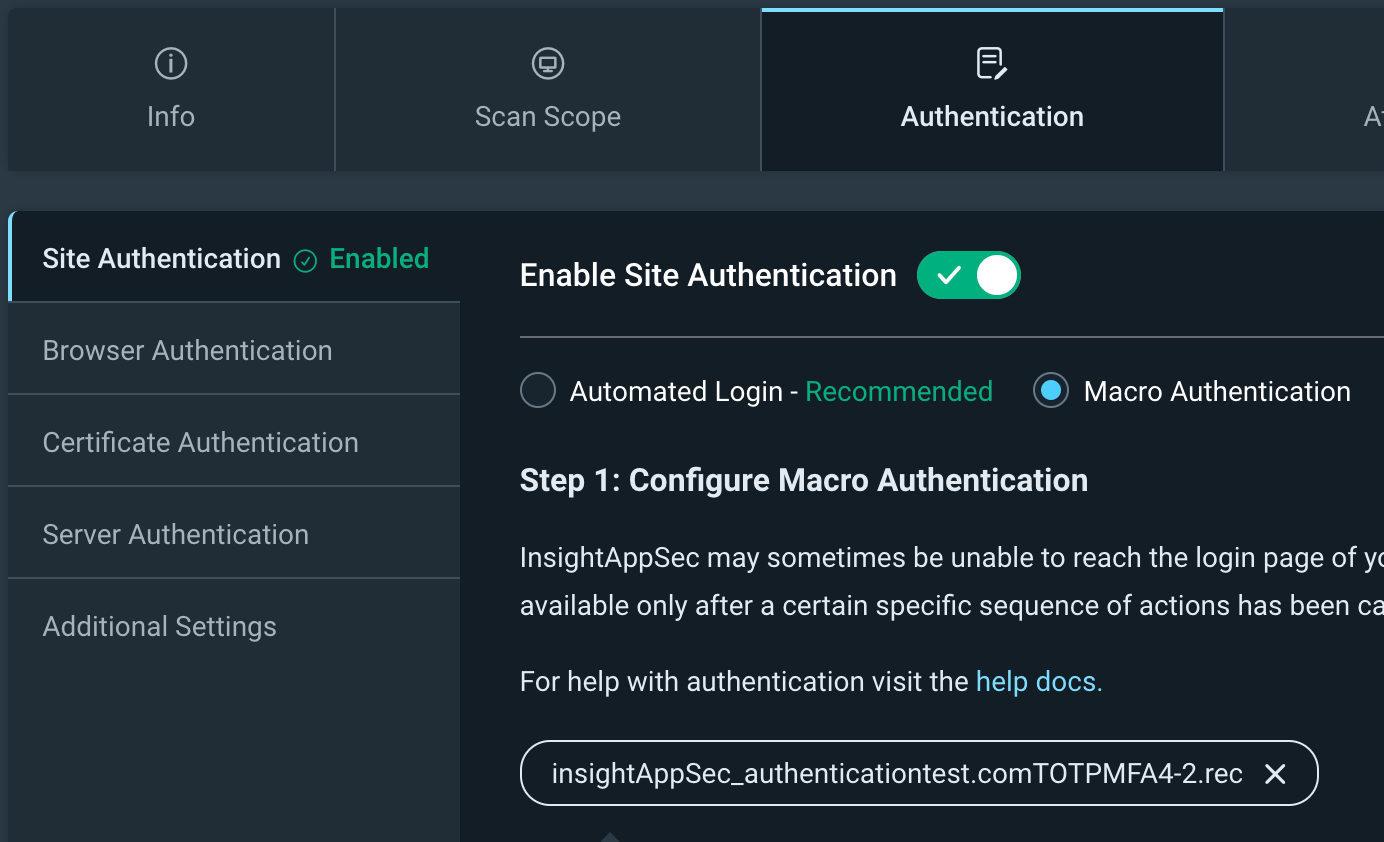Click the Authentication tab's document-pencil icon

(x=991, y=64)
